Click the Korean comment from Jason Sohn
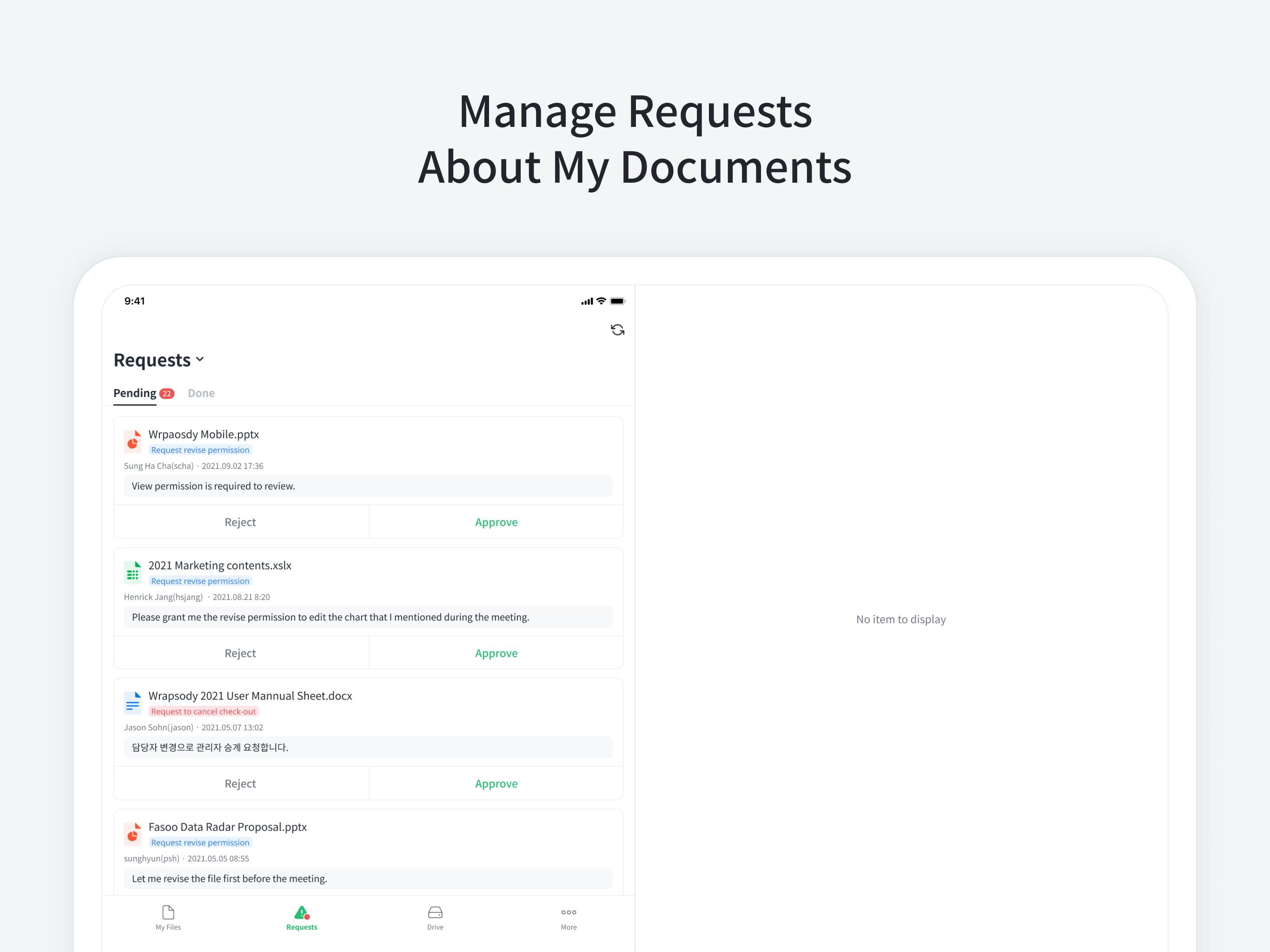 point(369,747)
